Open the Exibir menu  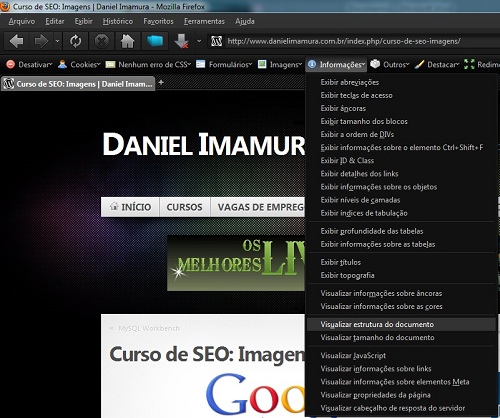point(83,21)
